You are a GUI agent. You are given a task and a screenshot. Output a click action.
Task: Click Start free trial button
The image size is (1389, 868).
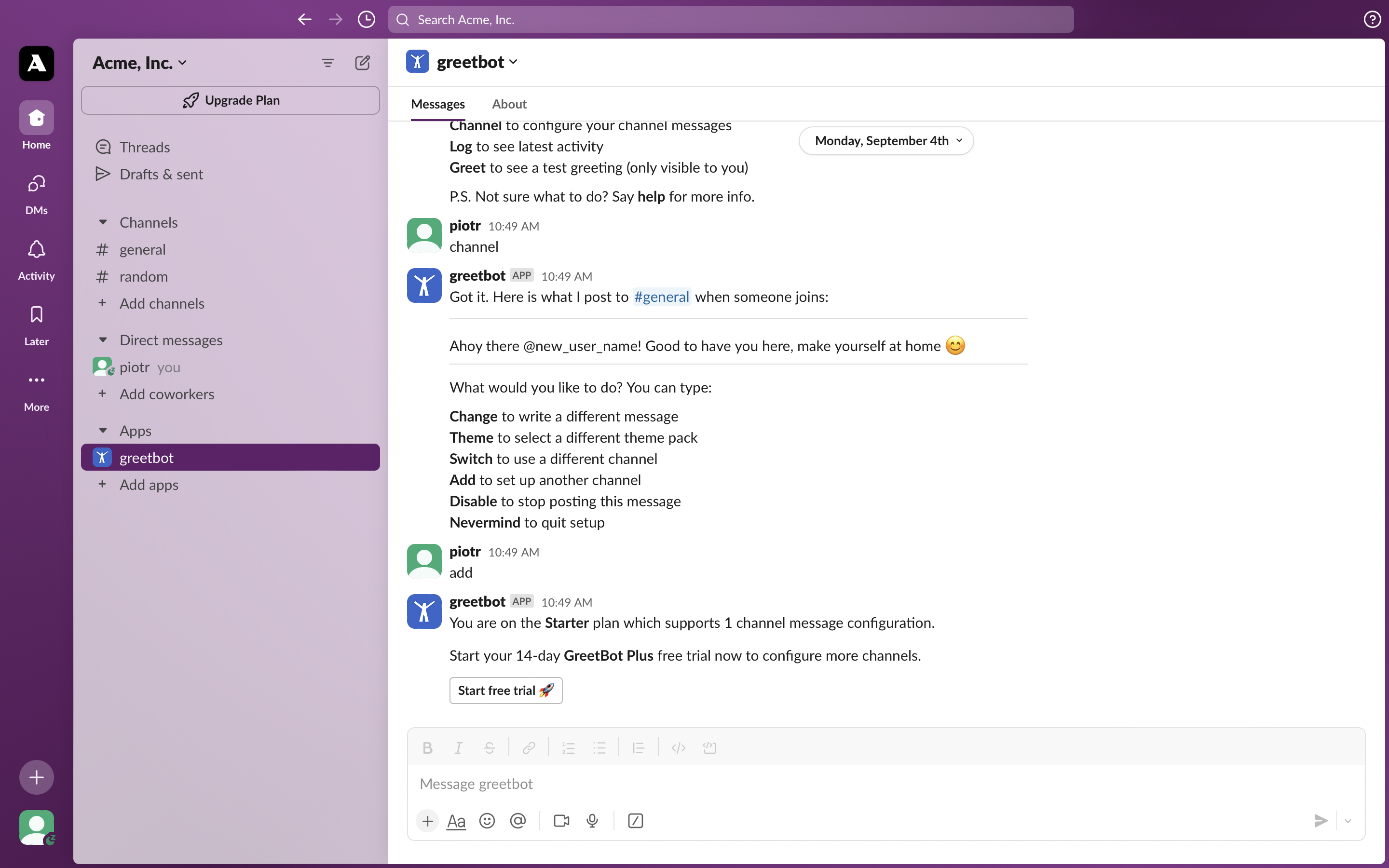coord(505,690)
